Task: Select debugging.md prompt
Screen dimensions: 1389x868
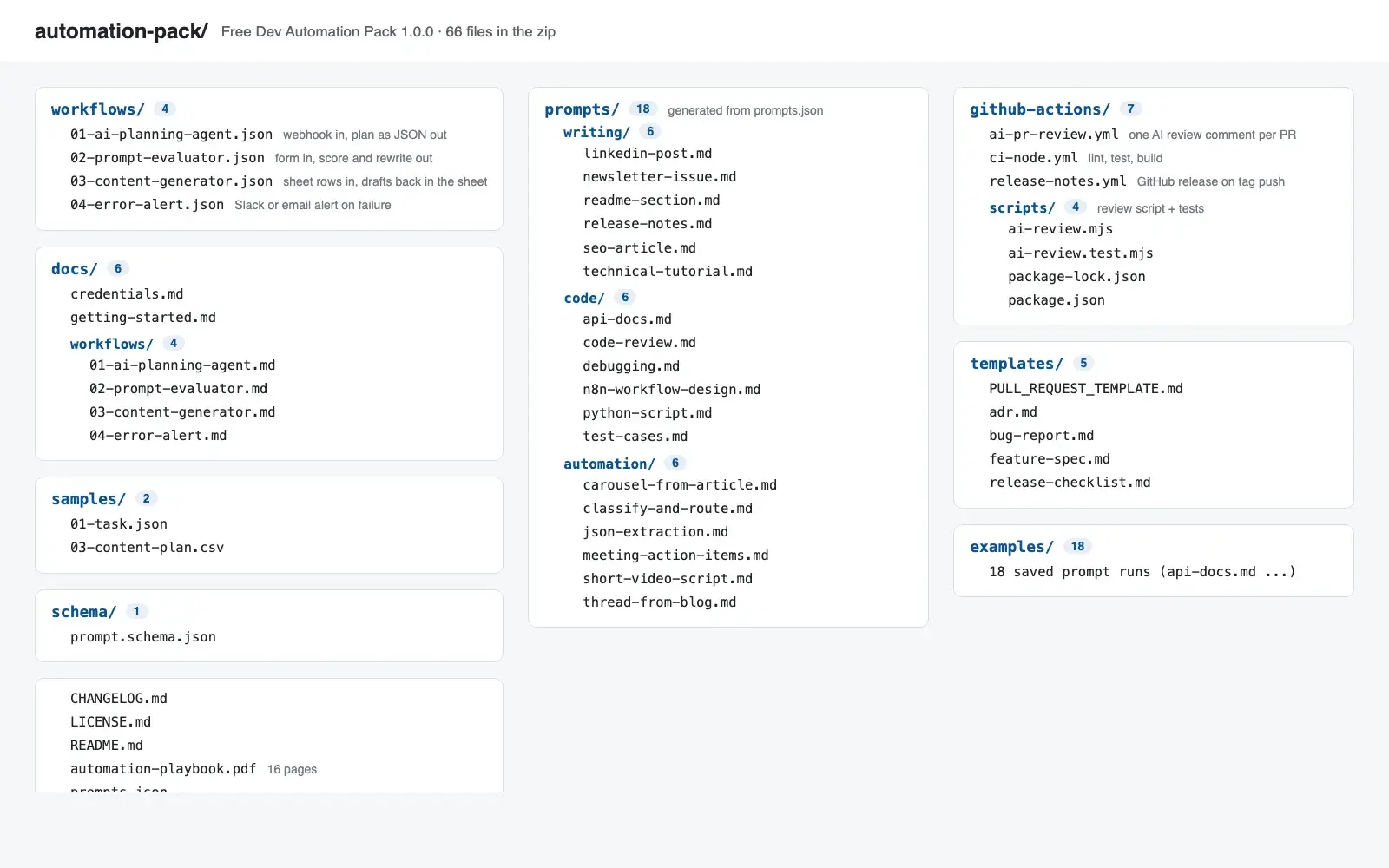Action: [631, 366]
